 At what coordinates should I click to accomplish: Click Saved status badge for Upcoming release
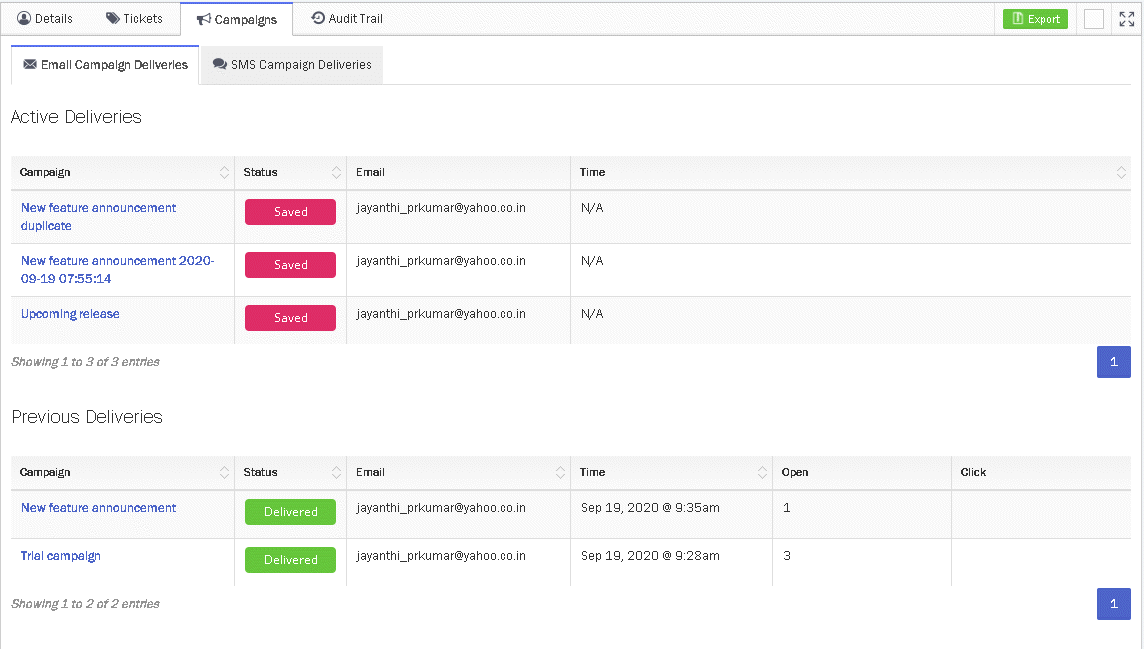pyautogui.click(x=290, y=318)
